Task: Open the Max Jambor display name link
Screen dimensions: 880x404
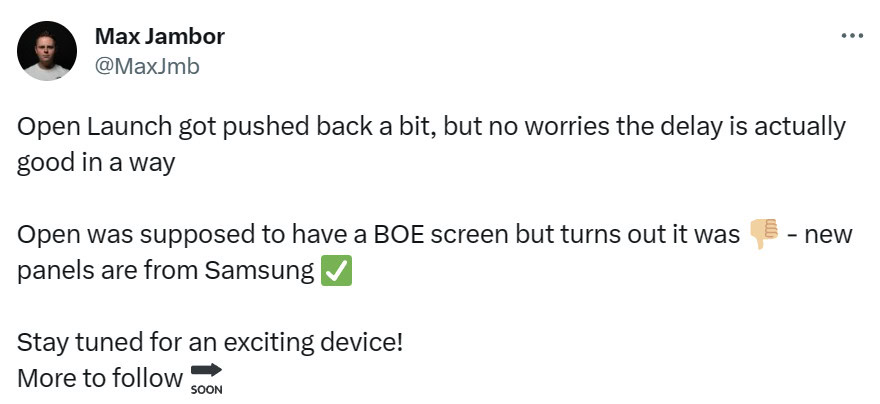Action: click(159, 37)
